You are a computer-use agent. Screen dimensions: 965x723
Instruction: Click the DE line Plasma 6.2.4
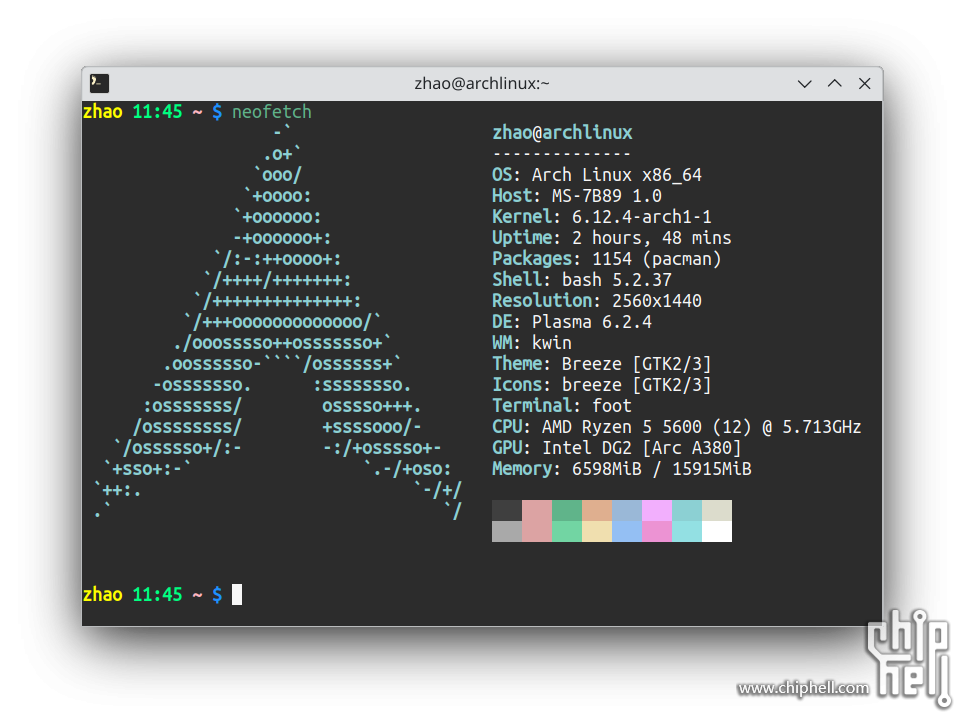[572, 322]
